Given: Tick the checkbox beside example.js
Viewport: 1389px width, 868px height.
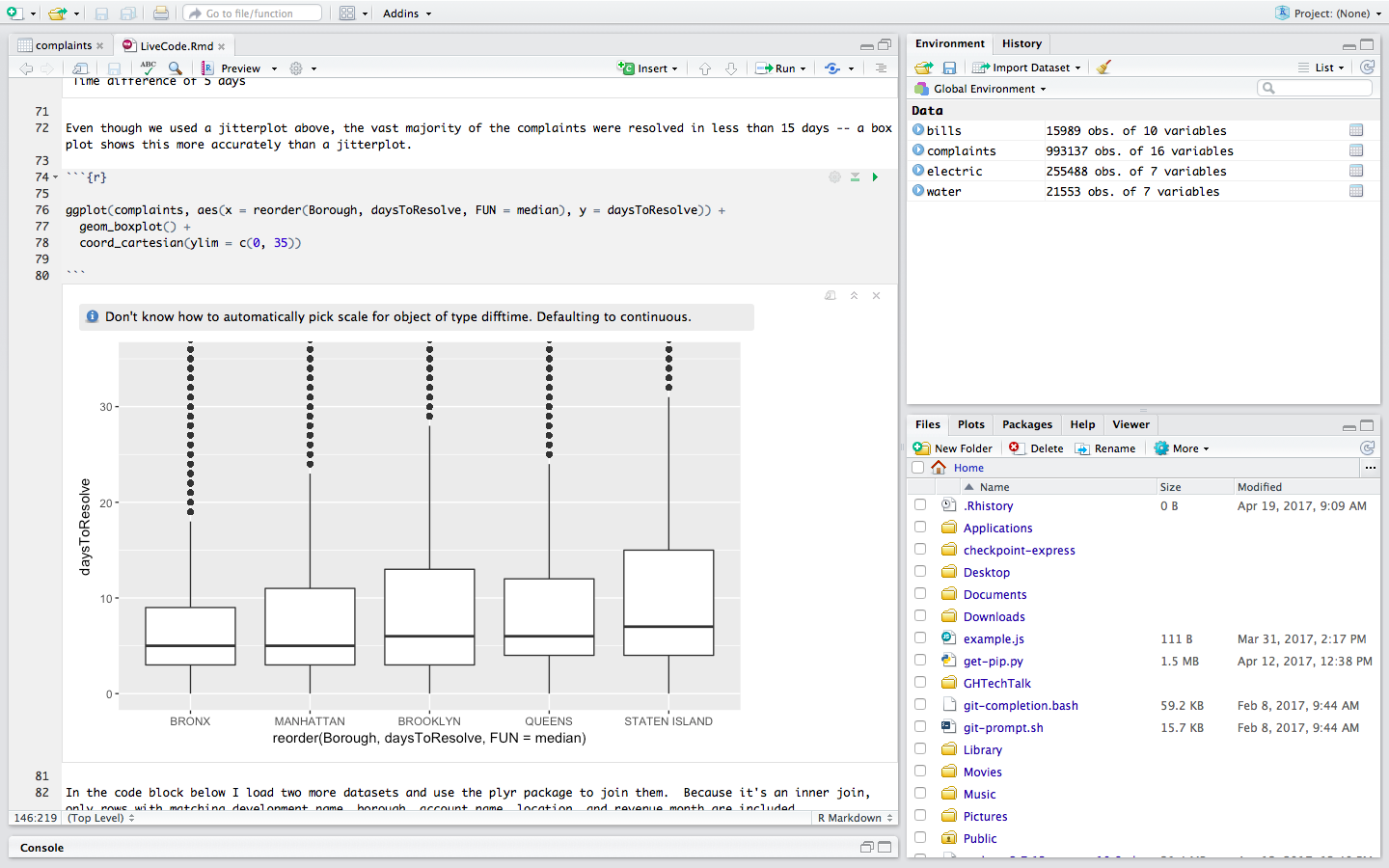Looking at the screenshot, I should [920, 638].
